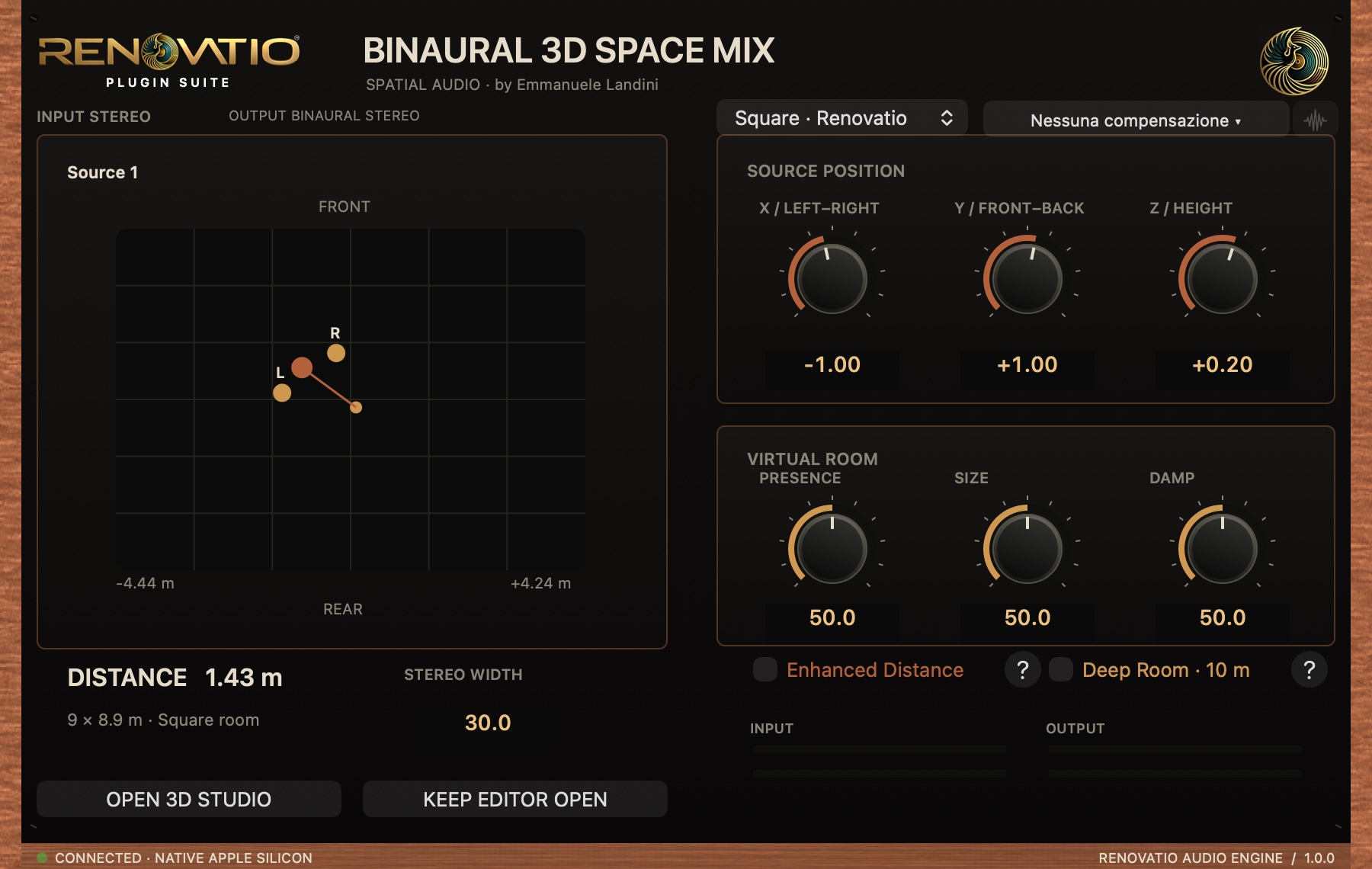
Task: Click the Presence value 50.0
Action: pyautogui.click(x=832, y=617)
